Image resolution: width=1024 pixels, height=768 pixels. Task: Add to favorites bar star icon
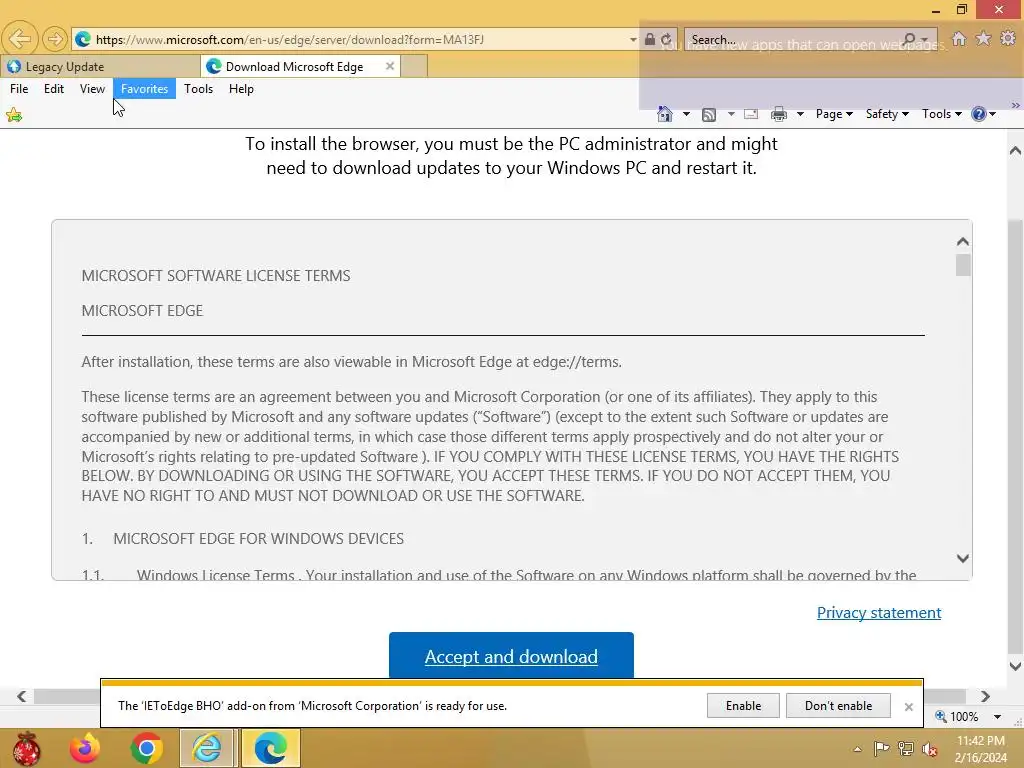pyautogui.click(x=14, y=116)
